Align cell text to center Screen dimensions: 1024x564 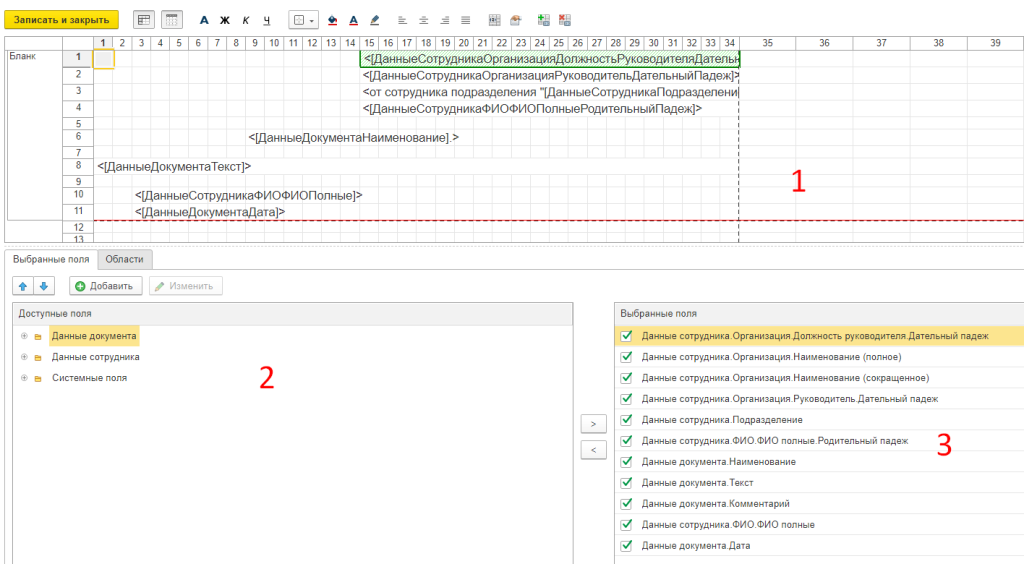(423, 20)
